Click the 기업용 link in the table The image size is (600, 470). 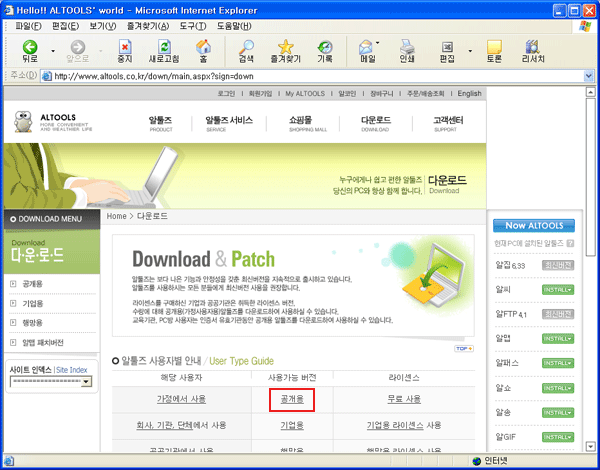click(x=292, y=425)
